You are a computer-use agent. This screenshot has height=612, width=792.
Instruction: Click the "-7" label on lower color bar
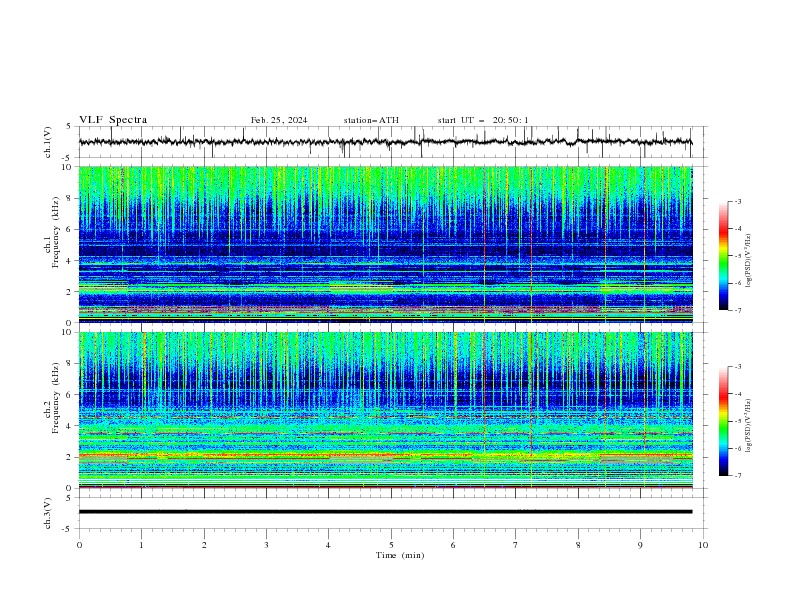[737, 476]
